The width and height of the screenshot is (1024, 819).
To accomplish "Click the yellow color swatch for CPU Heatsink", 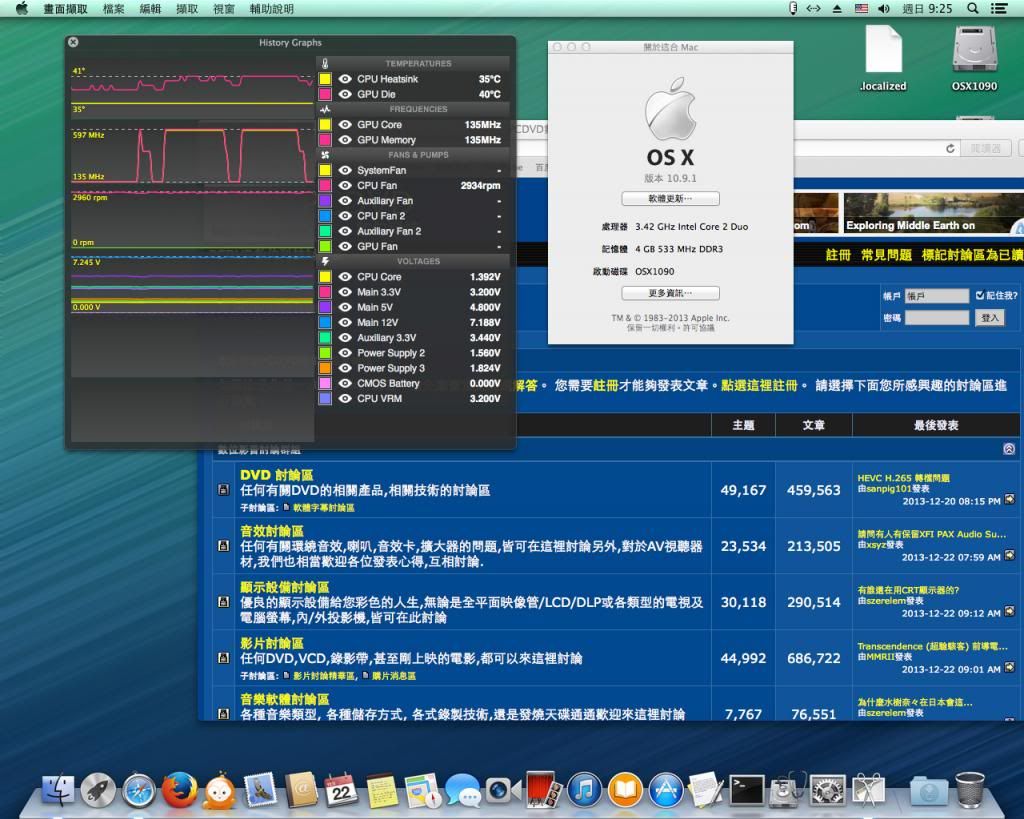I will tap(325, 79).
